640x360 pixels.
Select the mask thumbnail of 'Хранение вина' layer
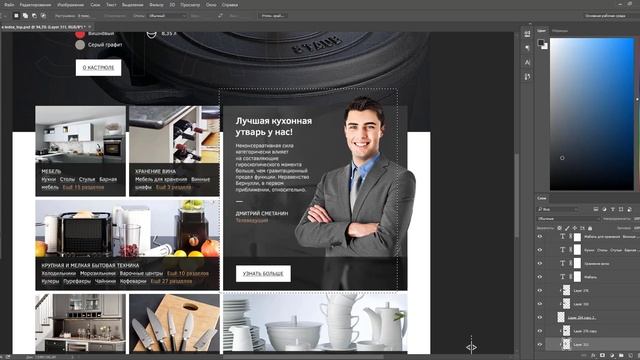coord(577,263)
